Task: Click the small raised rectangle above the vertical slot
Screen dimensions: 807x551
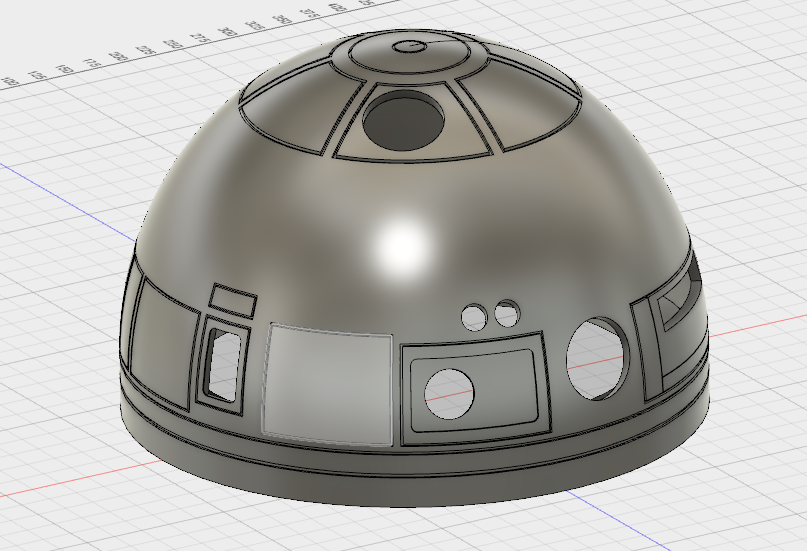Action: click(233, 299)
